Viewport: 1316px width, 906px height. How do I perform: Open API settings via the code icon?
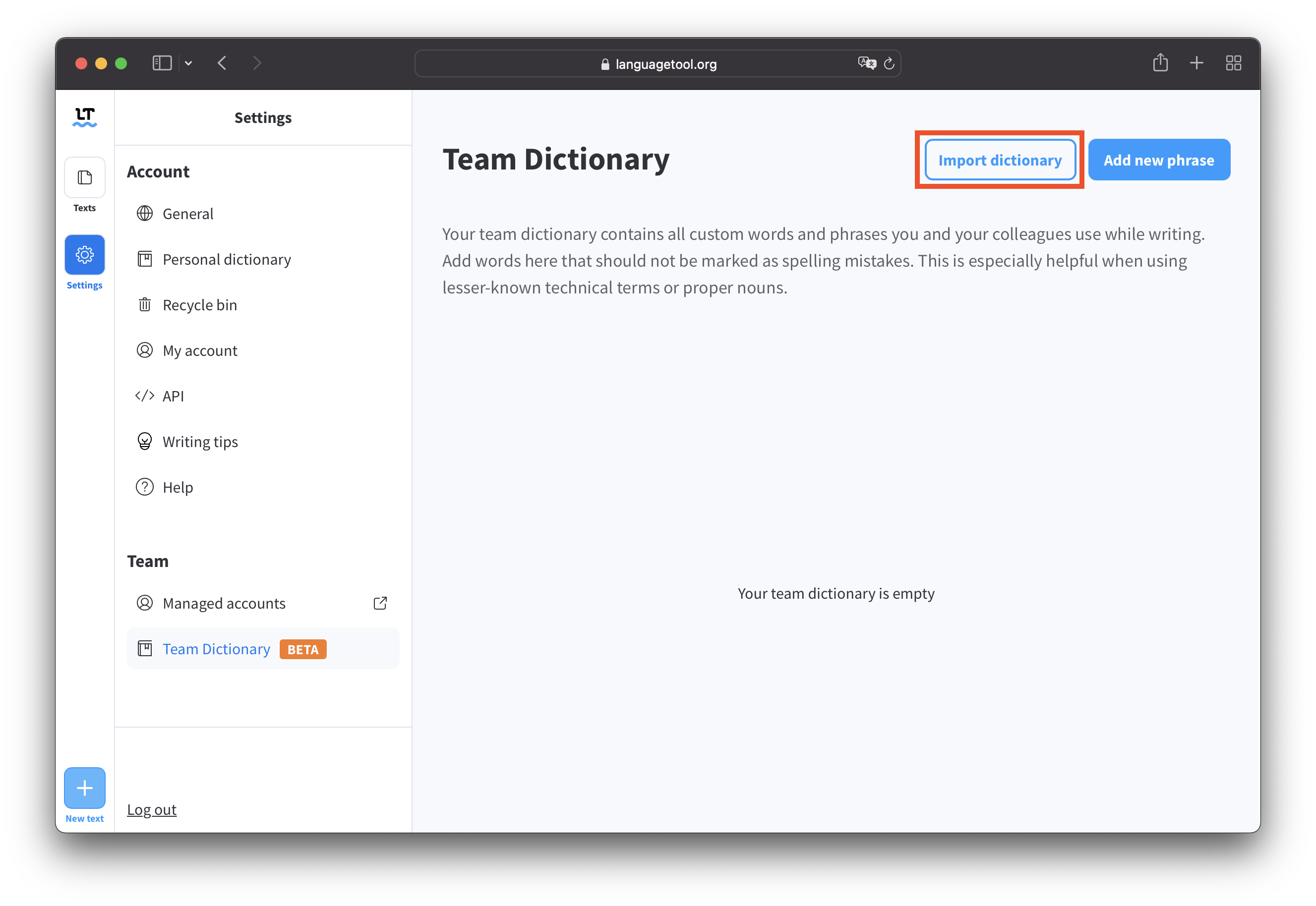point(144,396)
